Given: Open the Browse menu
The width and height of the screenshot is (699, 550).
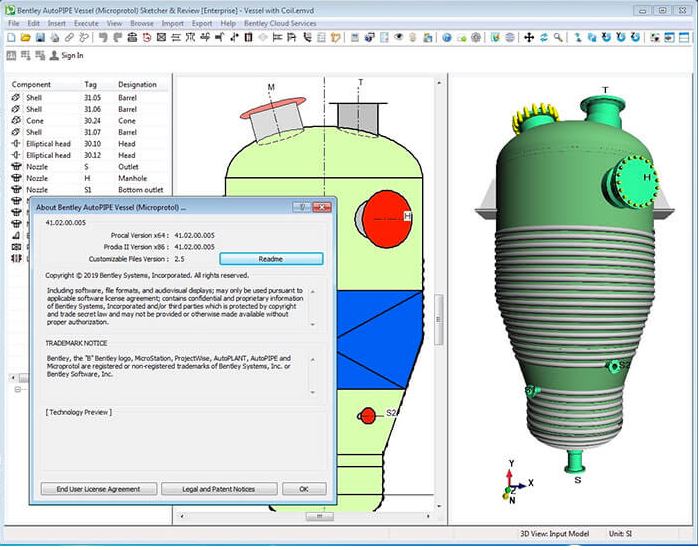Looking at the screenshot, I should tap(142, 23).
